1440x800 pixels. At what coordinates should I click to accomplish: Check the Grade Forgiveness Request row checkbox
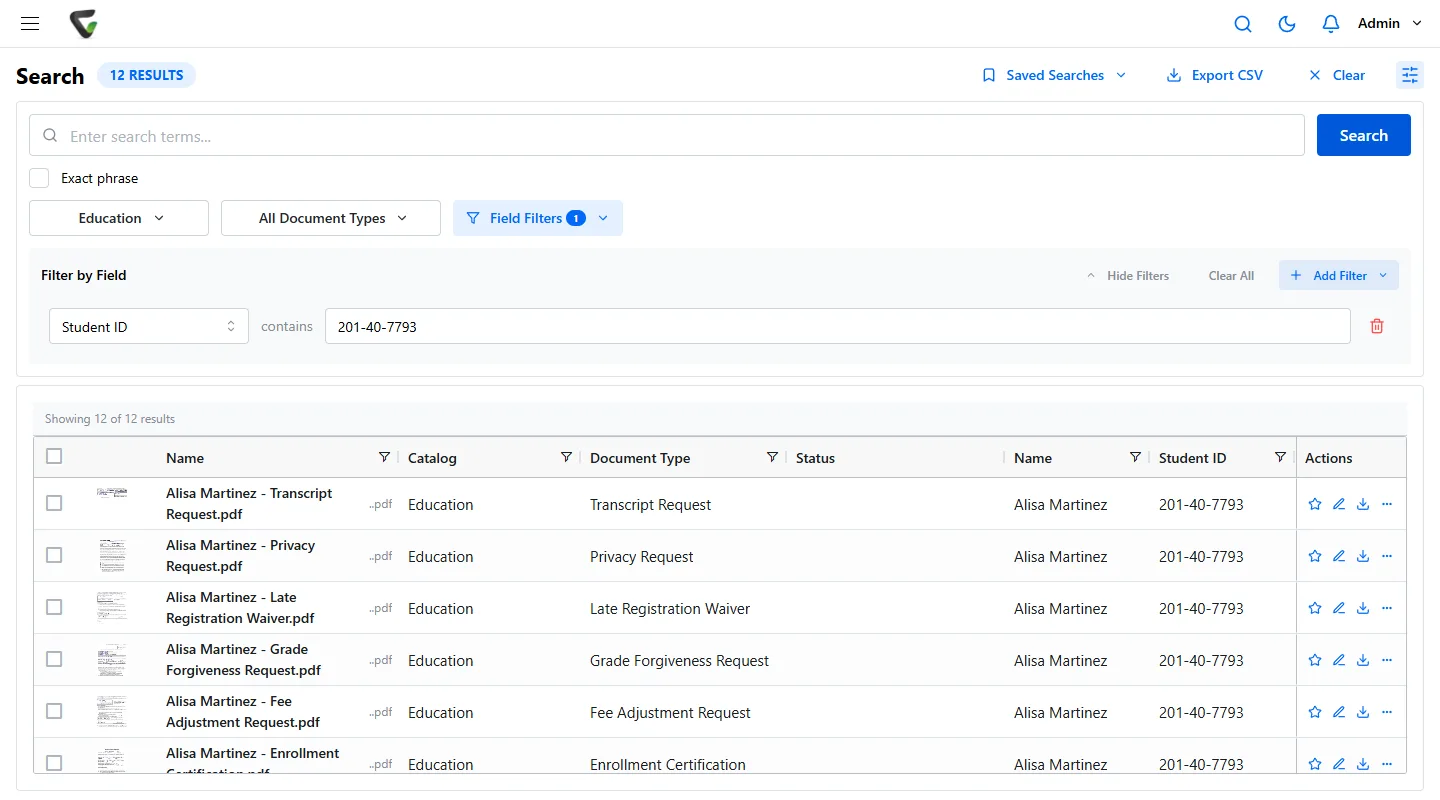point(54,659)
